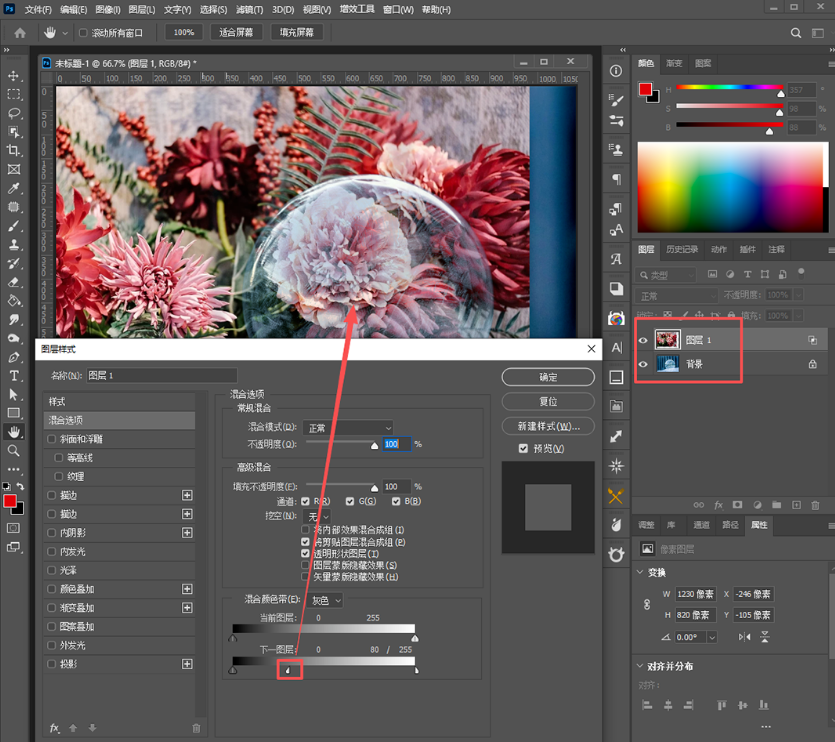Select the Pen tool
The image size is (835, 742).
click(x=14, y=357)
